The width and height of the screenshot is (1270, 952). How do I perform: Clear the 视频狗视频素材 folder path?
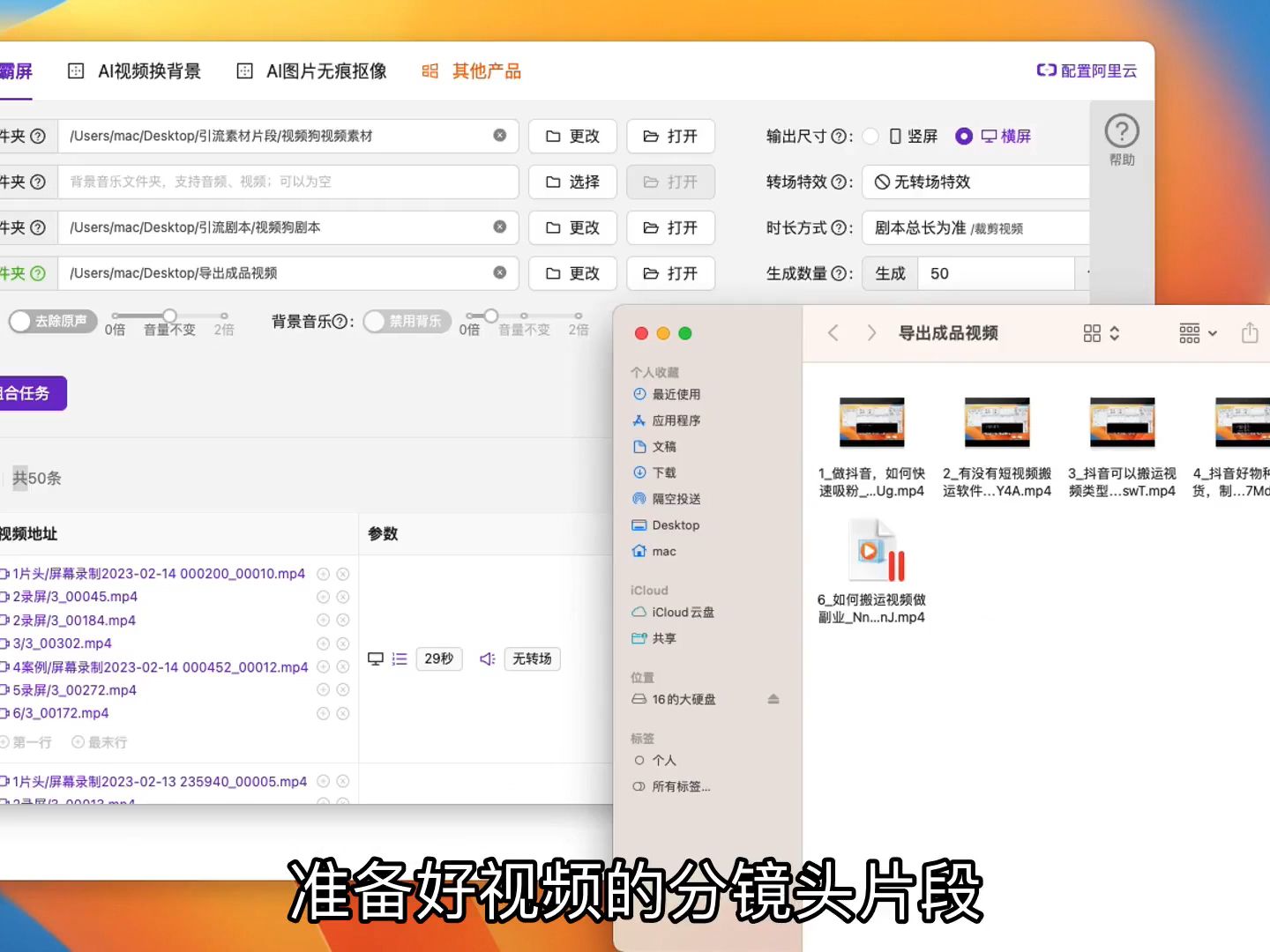[500, 135]
